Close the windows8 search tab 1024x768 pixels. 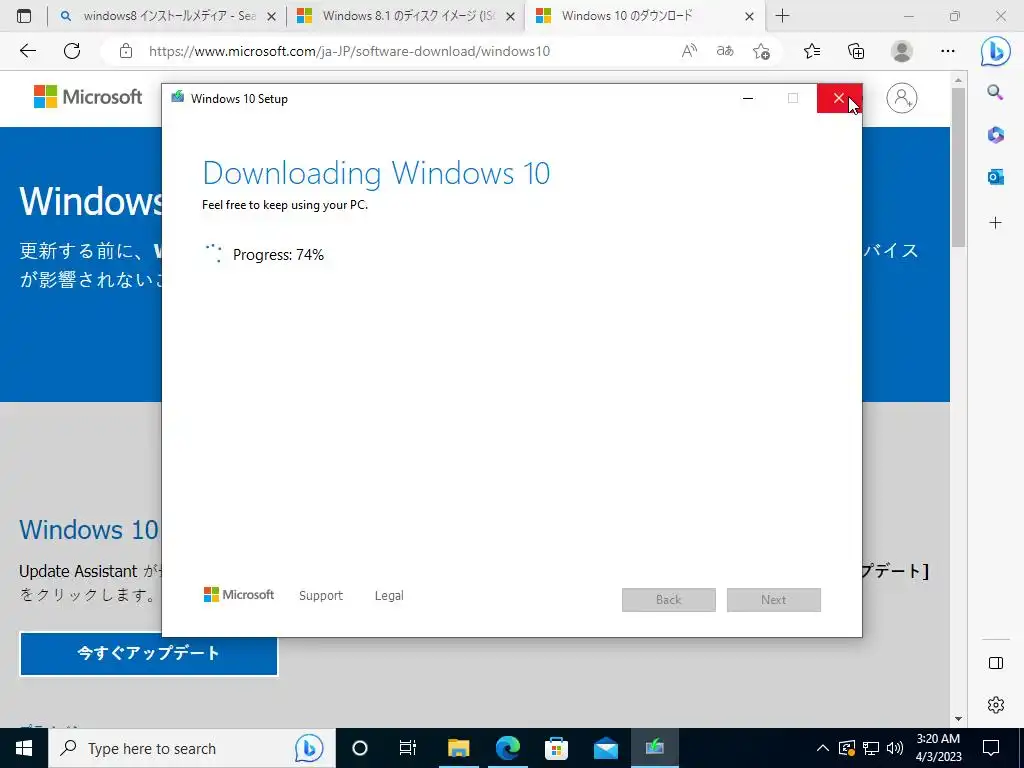[x=272, y=16]
